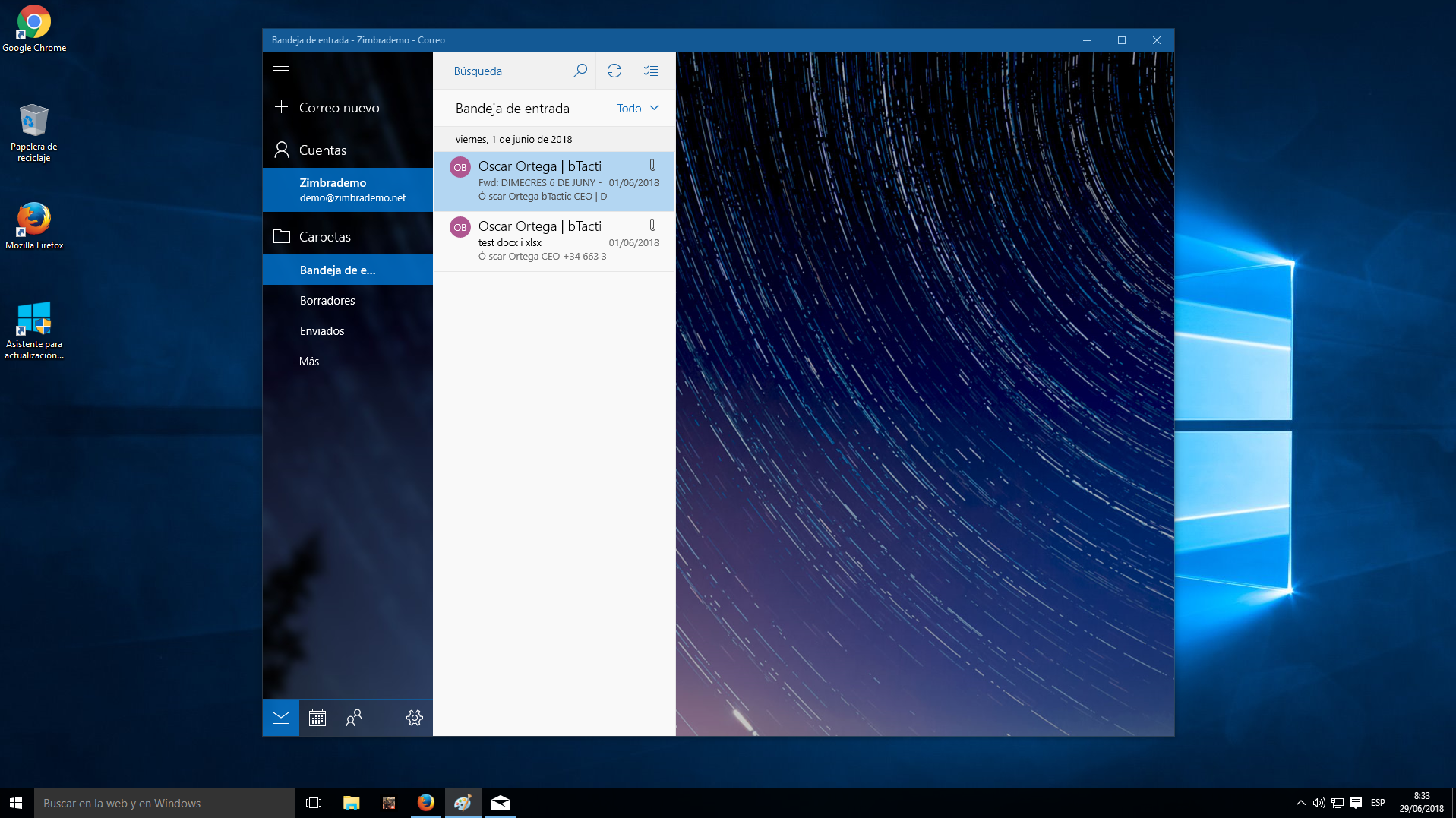This screenshot has height=818, width=1456.
Task: Click the taskbar icon left of Firefox
Action: (x=389, y=803)
